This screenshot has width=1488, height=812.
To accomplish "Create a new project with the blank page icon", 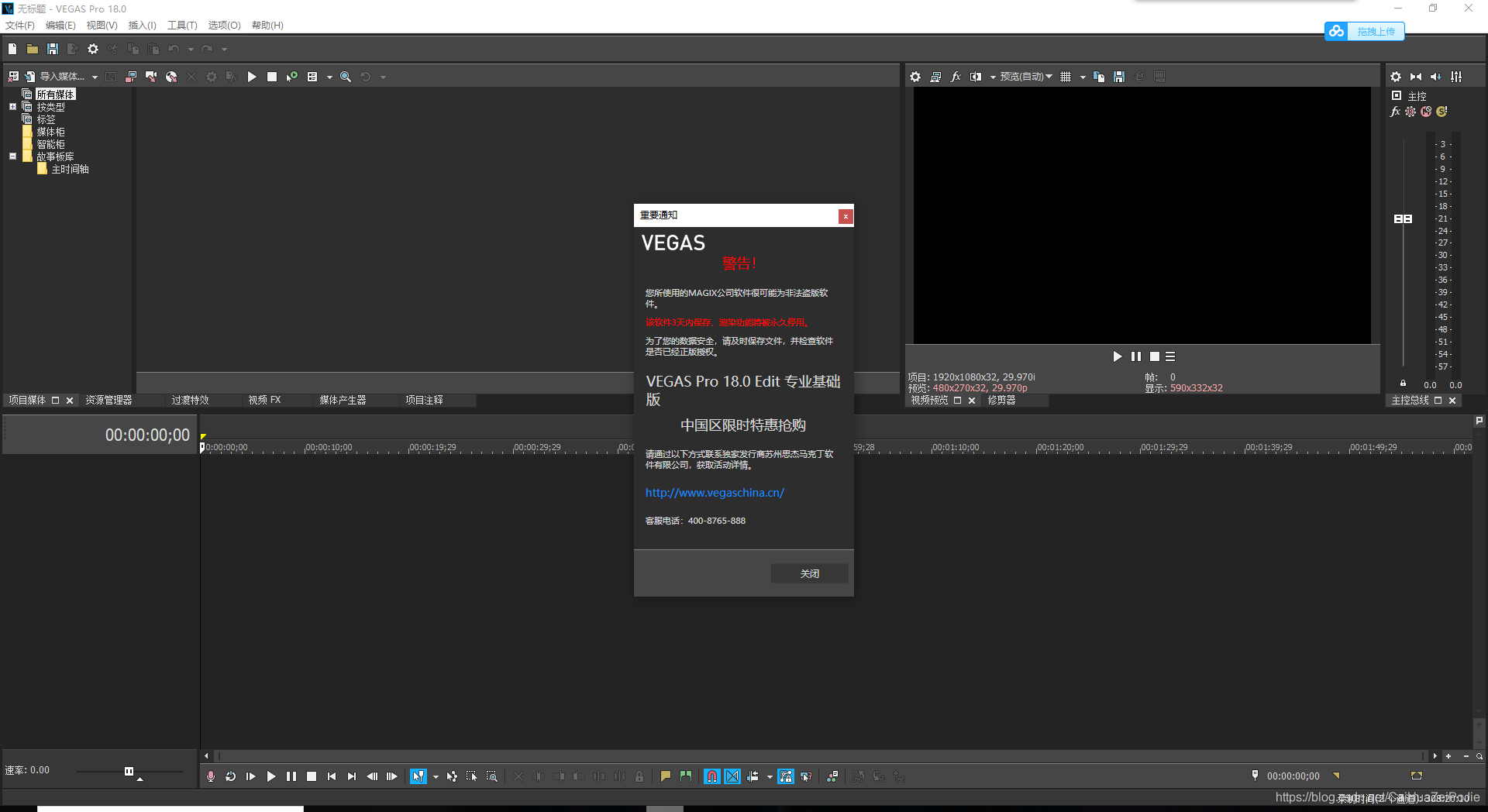I will 12,49.
